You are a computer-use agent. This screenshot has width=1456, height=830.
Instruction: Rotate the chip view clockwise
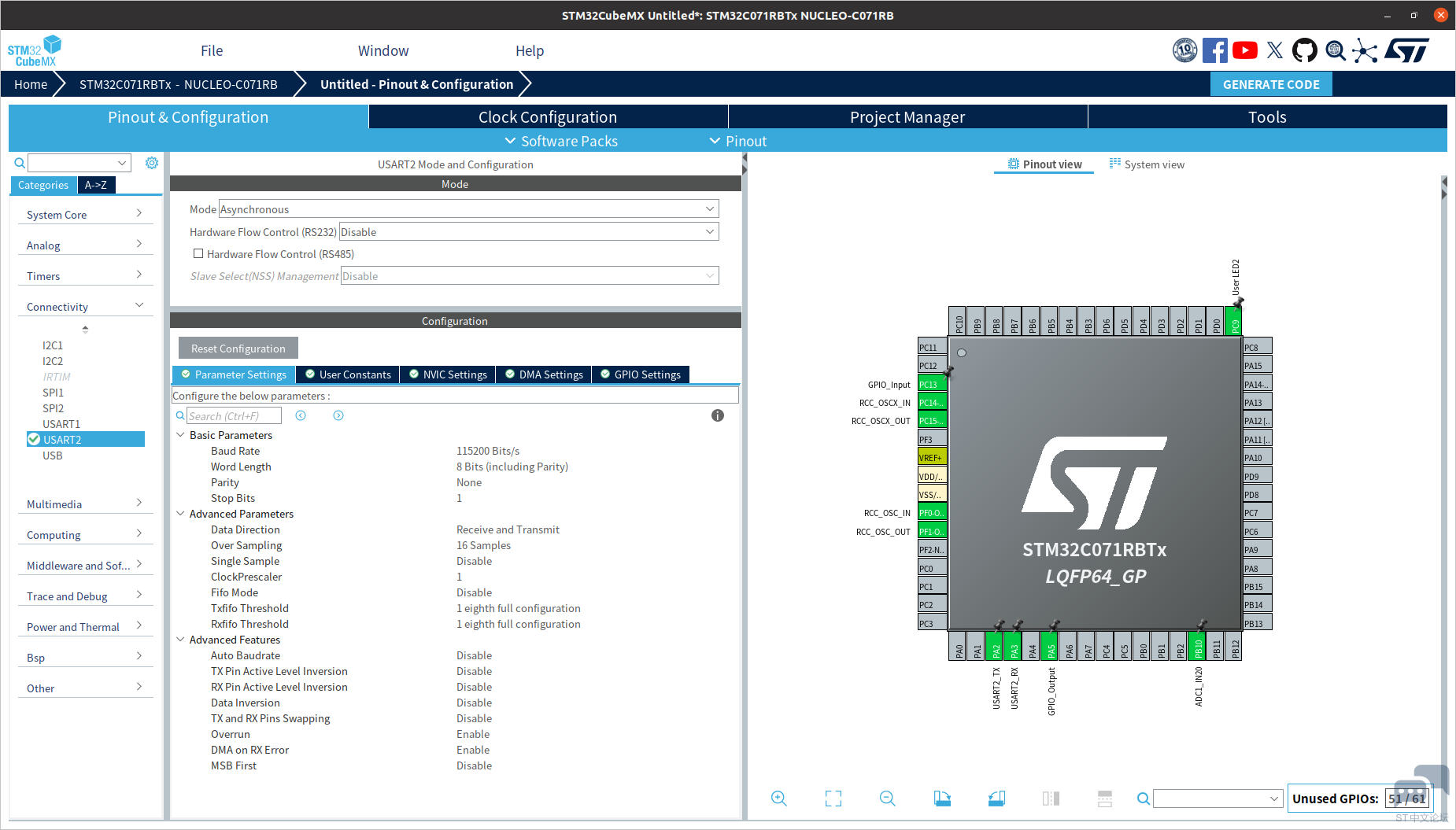pyautogui.click(x=942, y=799)
